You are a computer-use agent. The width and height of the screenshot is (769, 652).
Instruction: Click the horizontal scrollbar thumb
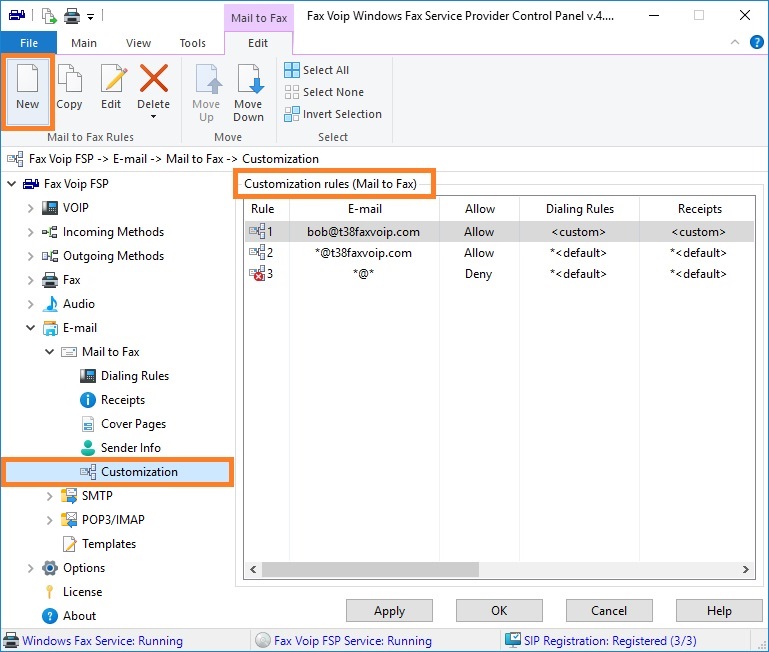click(x=370, y=570)
